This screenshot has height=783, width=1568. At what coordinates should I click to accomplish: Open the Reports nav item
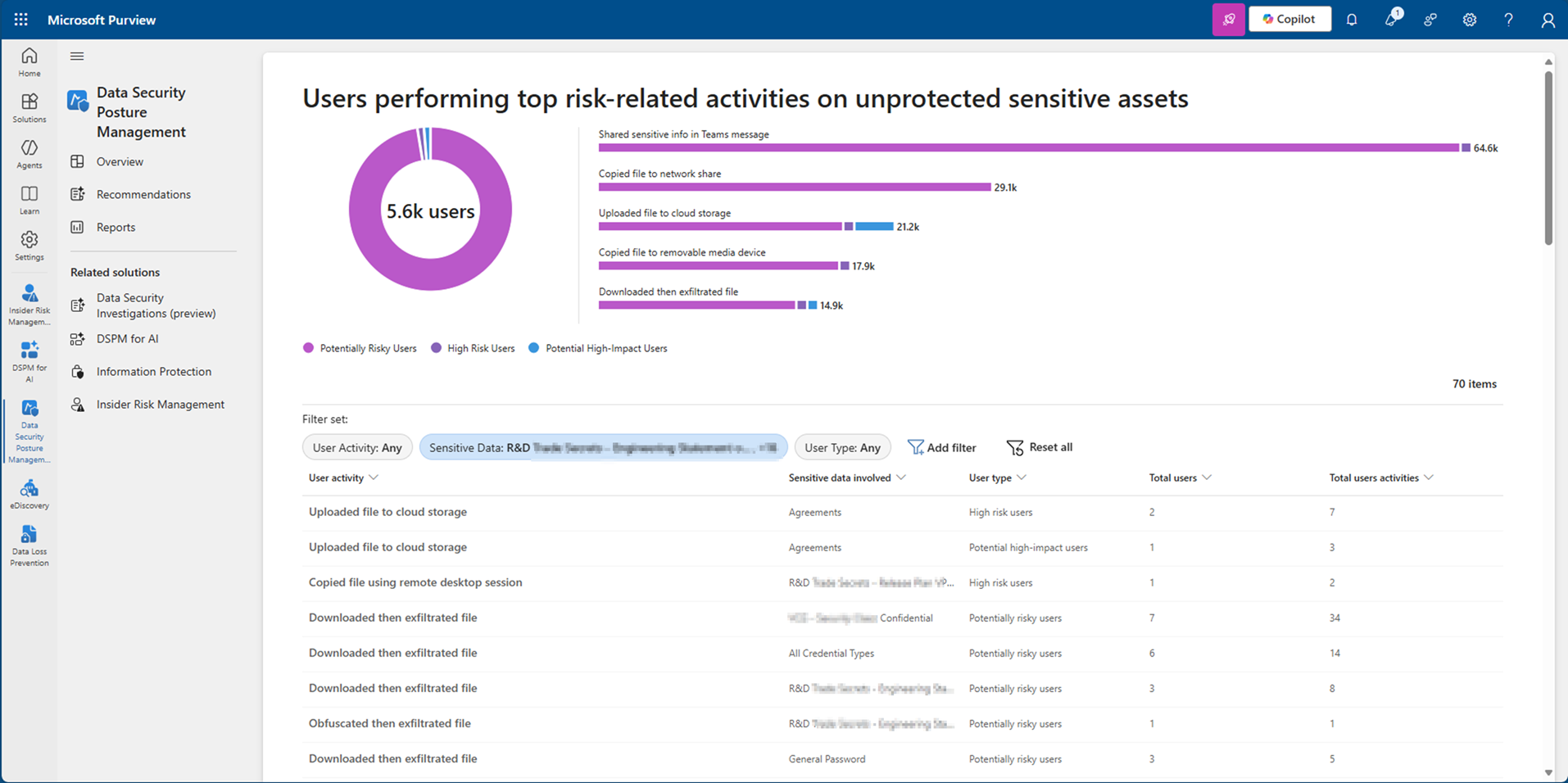click(116, 227)
